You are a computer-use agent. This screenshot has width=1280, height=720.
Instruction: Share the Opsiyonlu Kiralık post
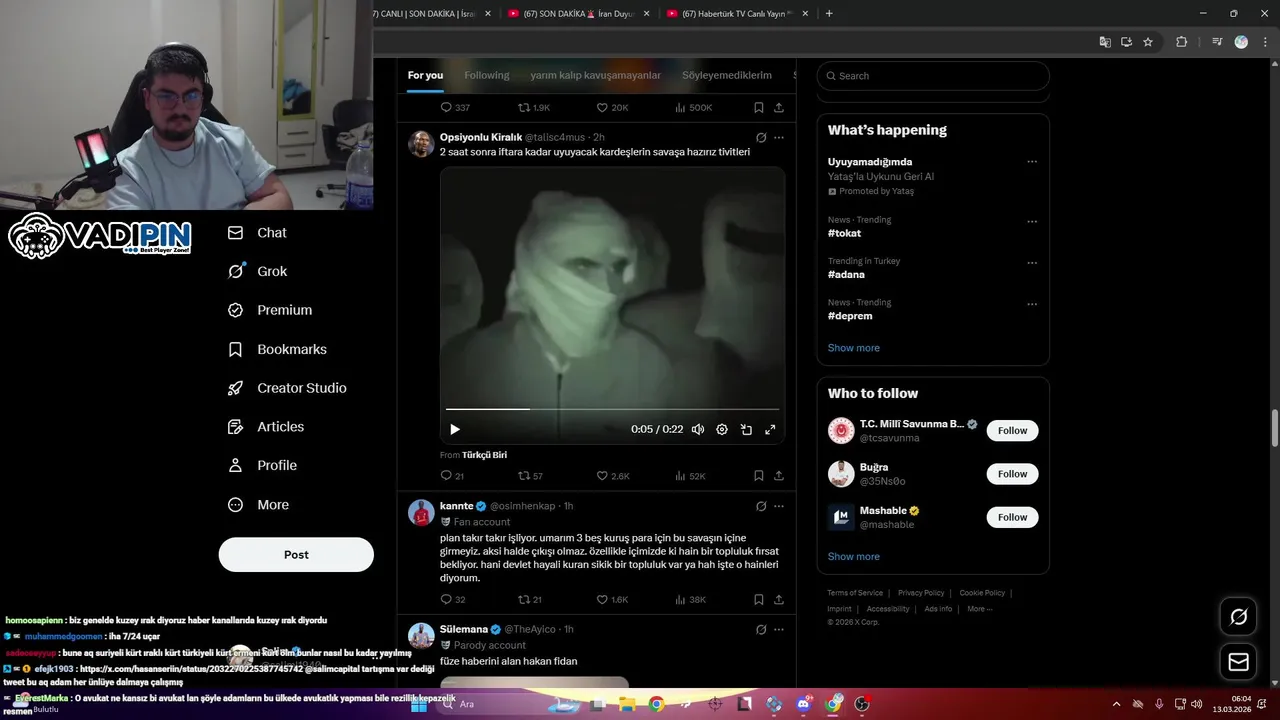779,476
